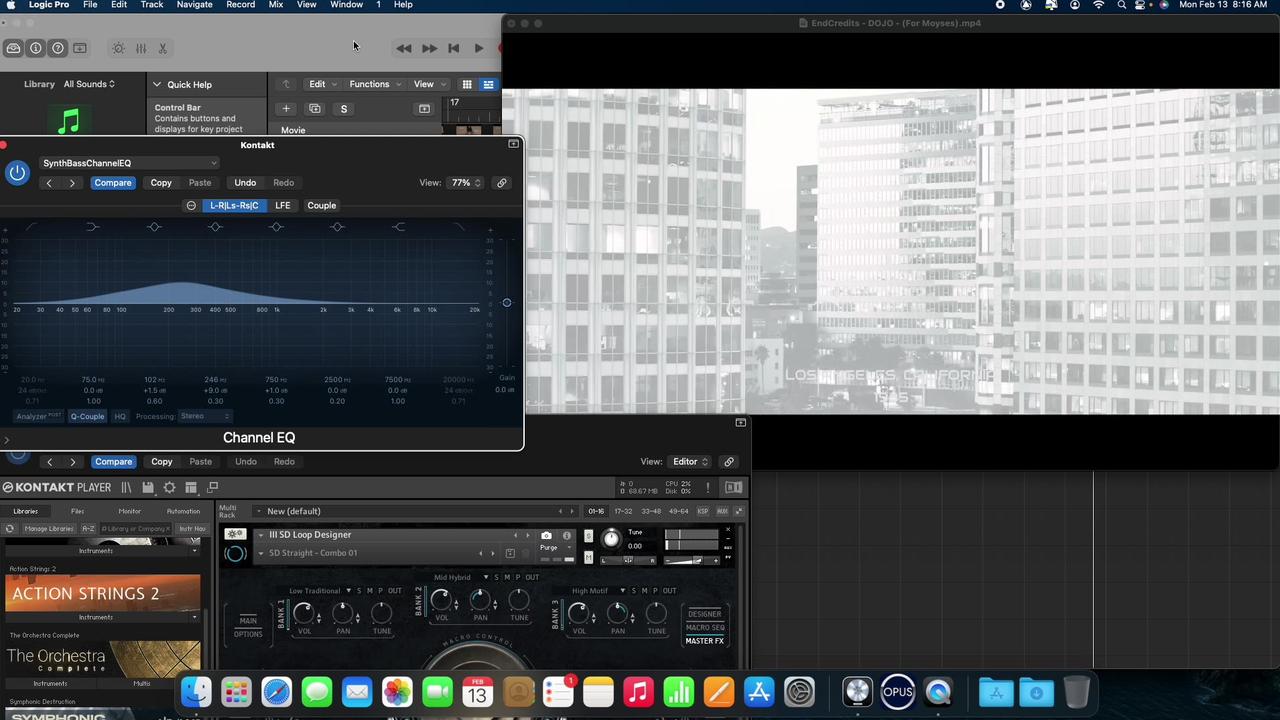The image size is (1280, 720).
Task: Open the chain link icon in EQ header
Action: pyautogui.click(x=502, y=182)
